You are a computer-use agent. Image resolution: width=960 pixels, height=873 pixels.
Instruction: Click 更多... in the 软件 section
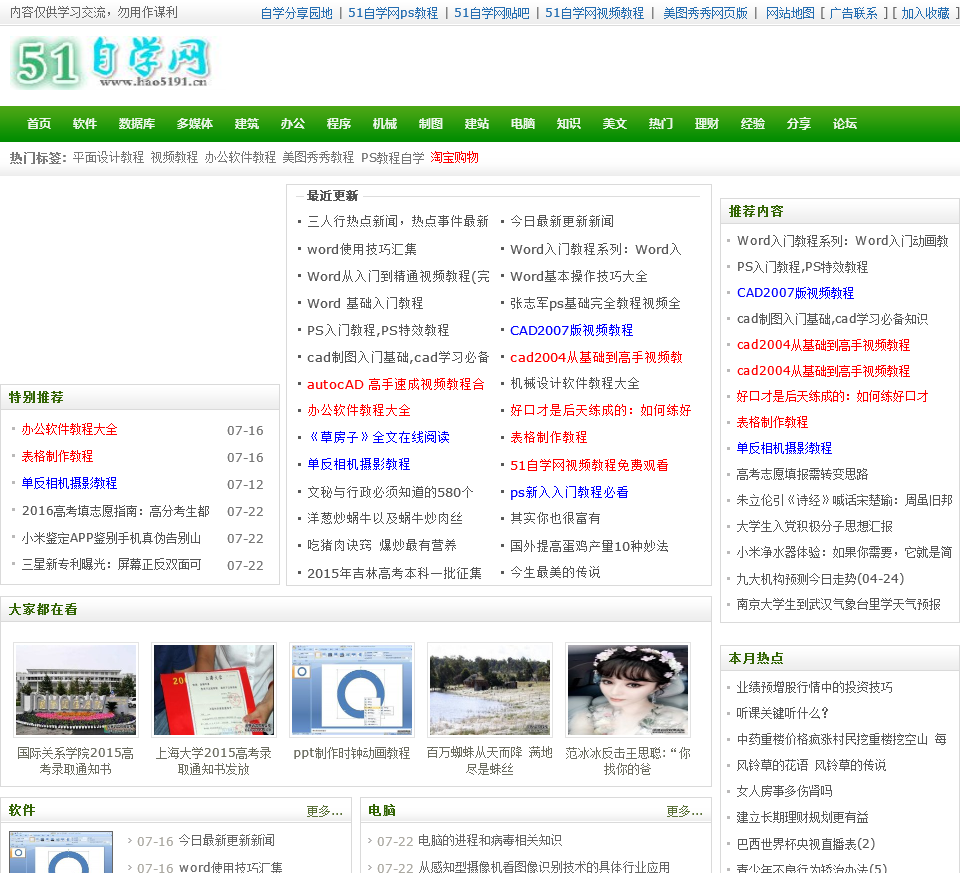pyautogui.click(x=324, y=811)
